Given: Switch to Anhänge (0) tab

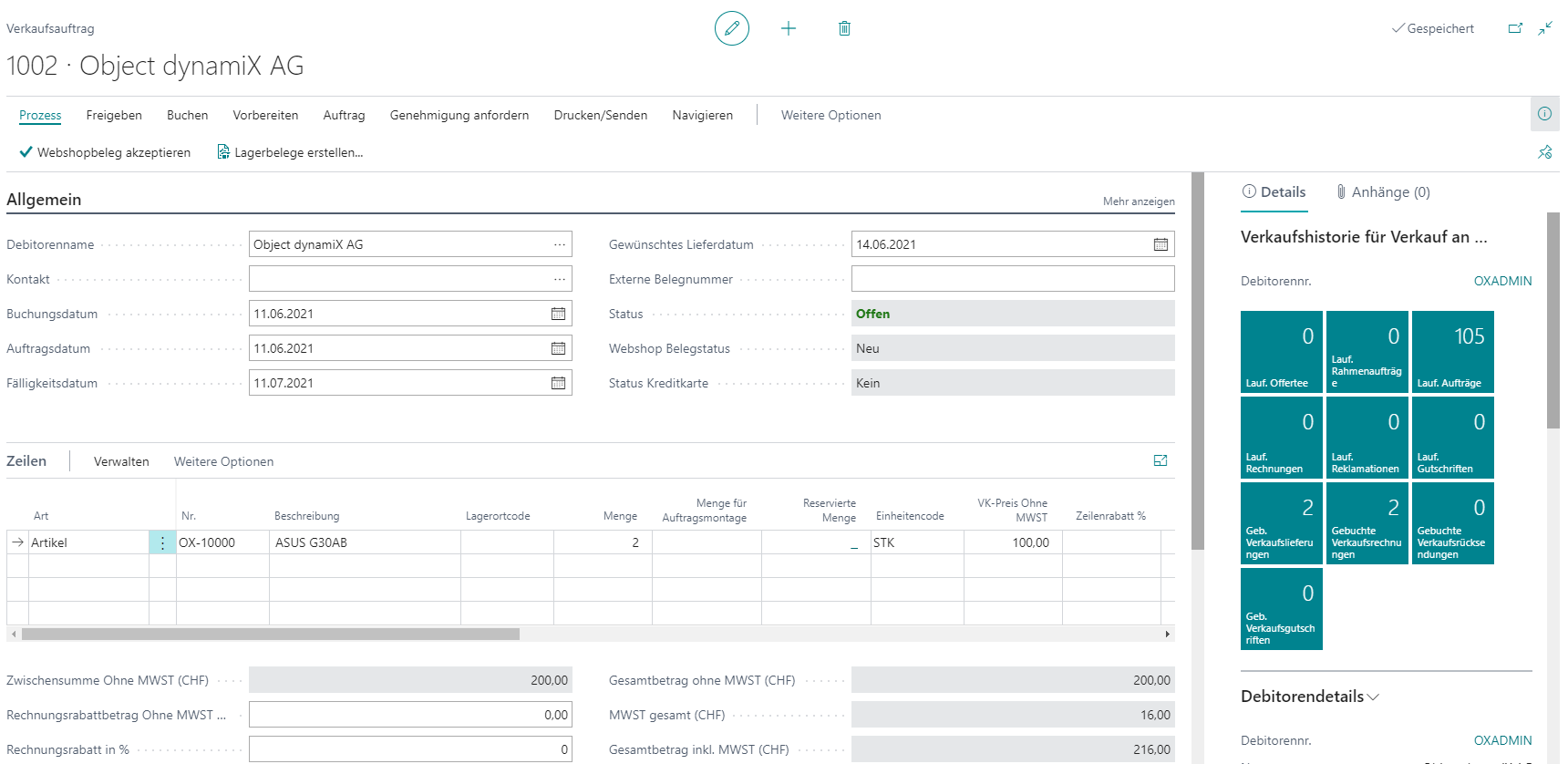Looking at the screenshot, I should point(1383,191).
